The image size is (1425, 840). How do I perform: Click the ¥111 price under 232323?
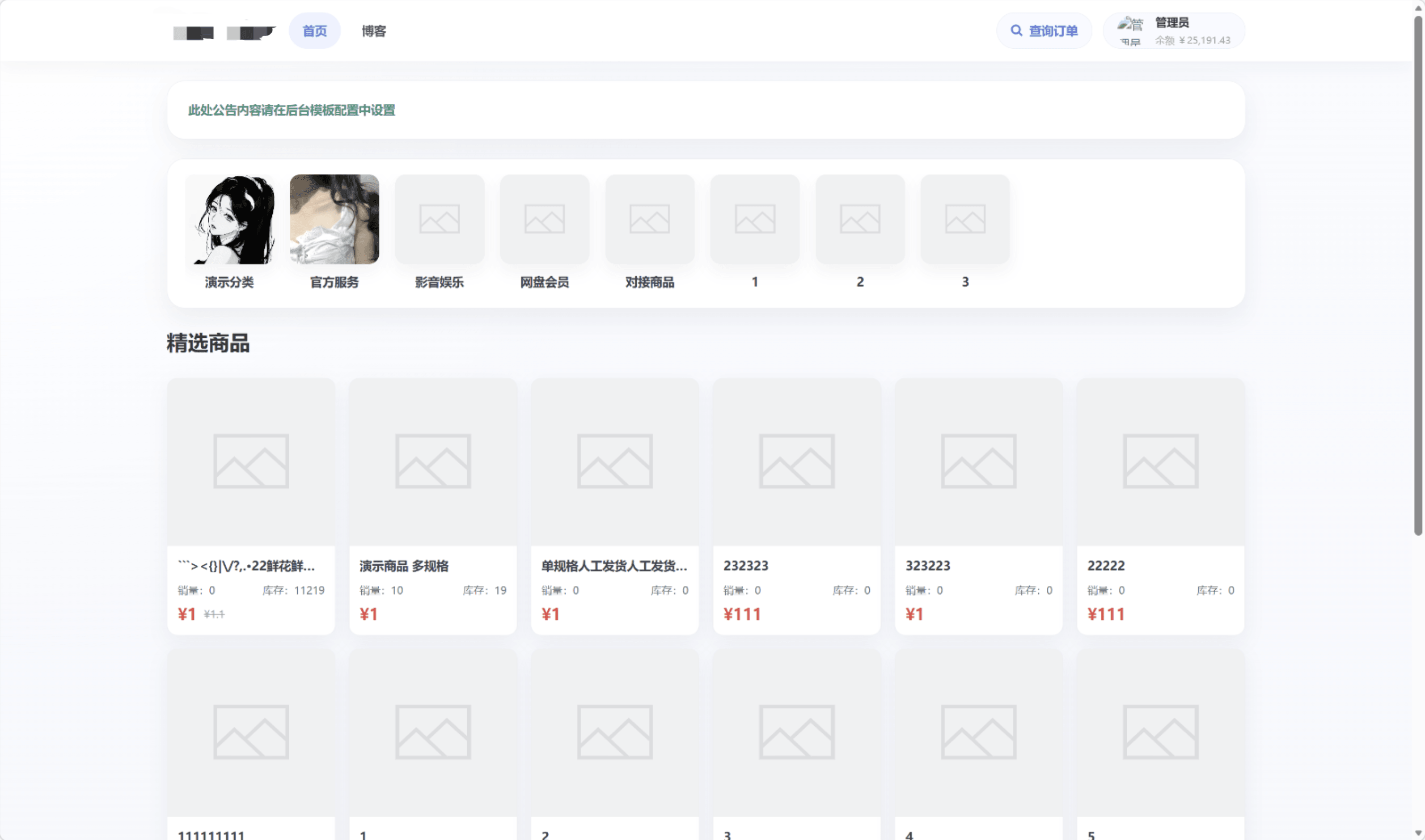[742, 614]
